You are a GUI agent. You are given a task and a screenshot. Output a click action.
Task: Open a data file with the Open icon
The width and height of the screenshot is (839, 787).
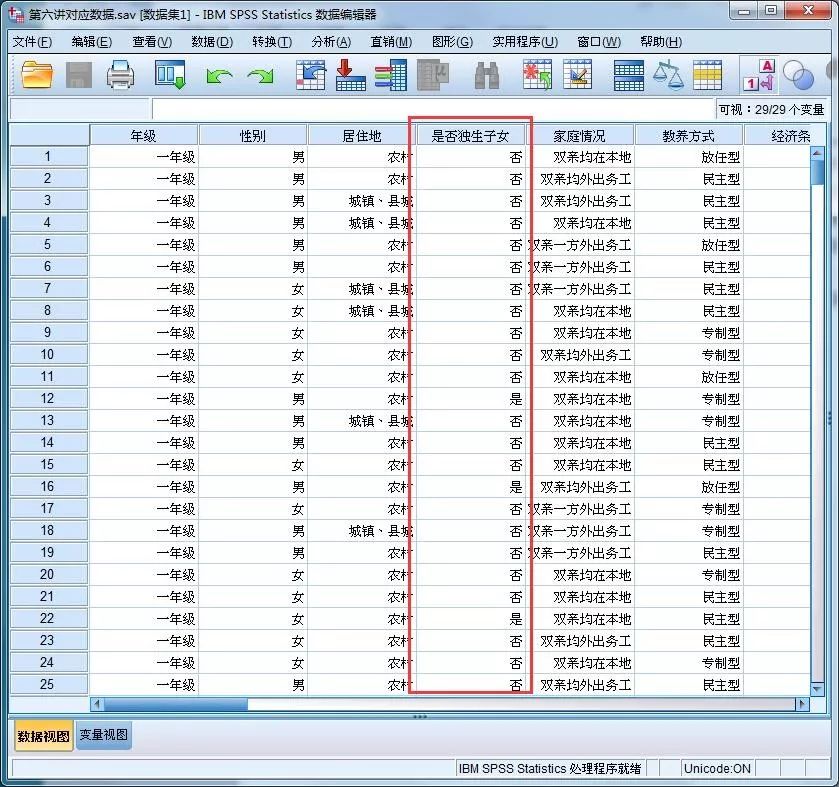36,74
